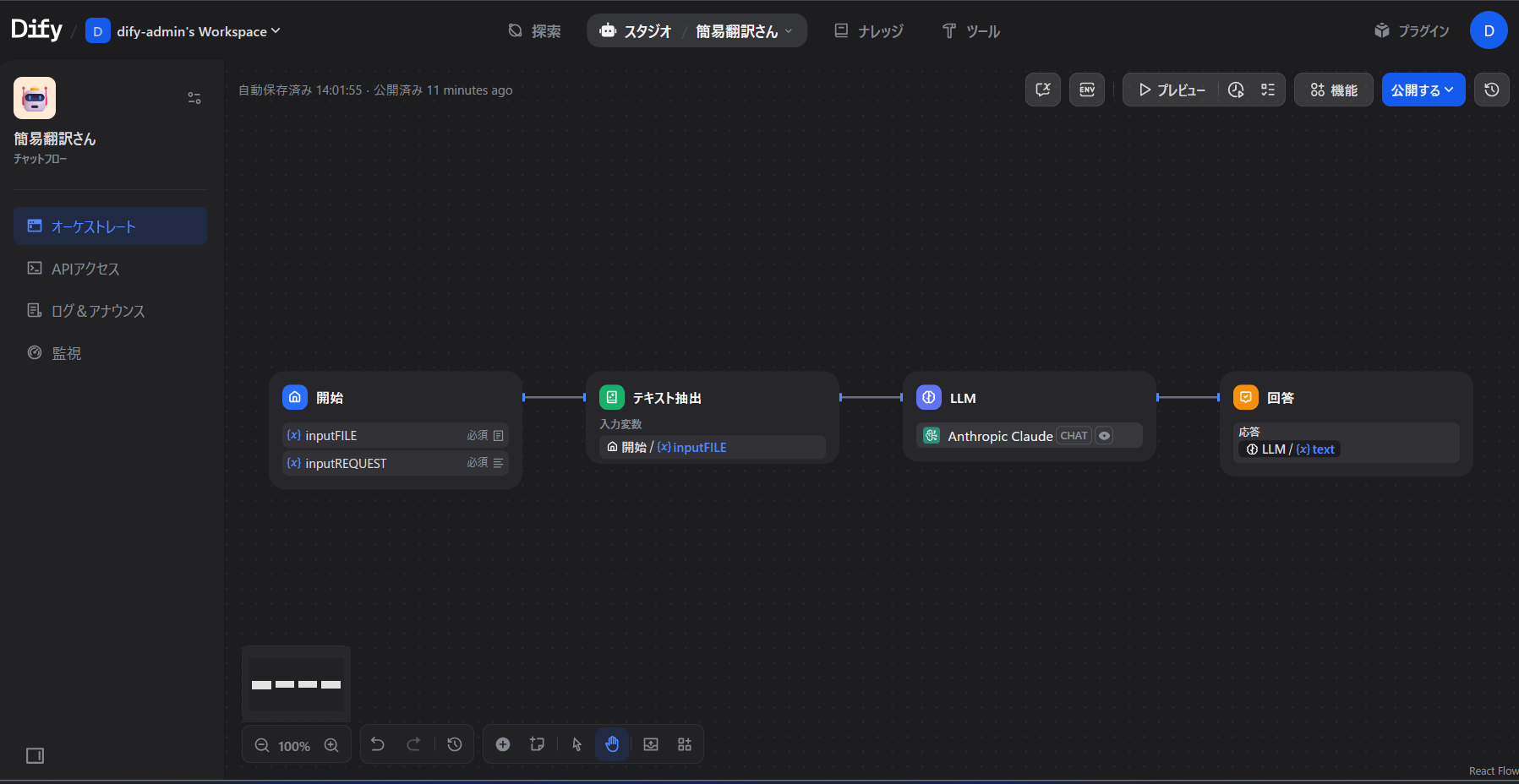Screen dimensions: 1519x784
Task: Redo the canvas change
Action: point(413,744)
